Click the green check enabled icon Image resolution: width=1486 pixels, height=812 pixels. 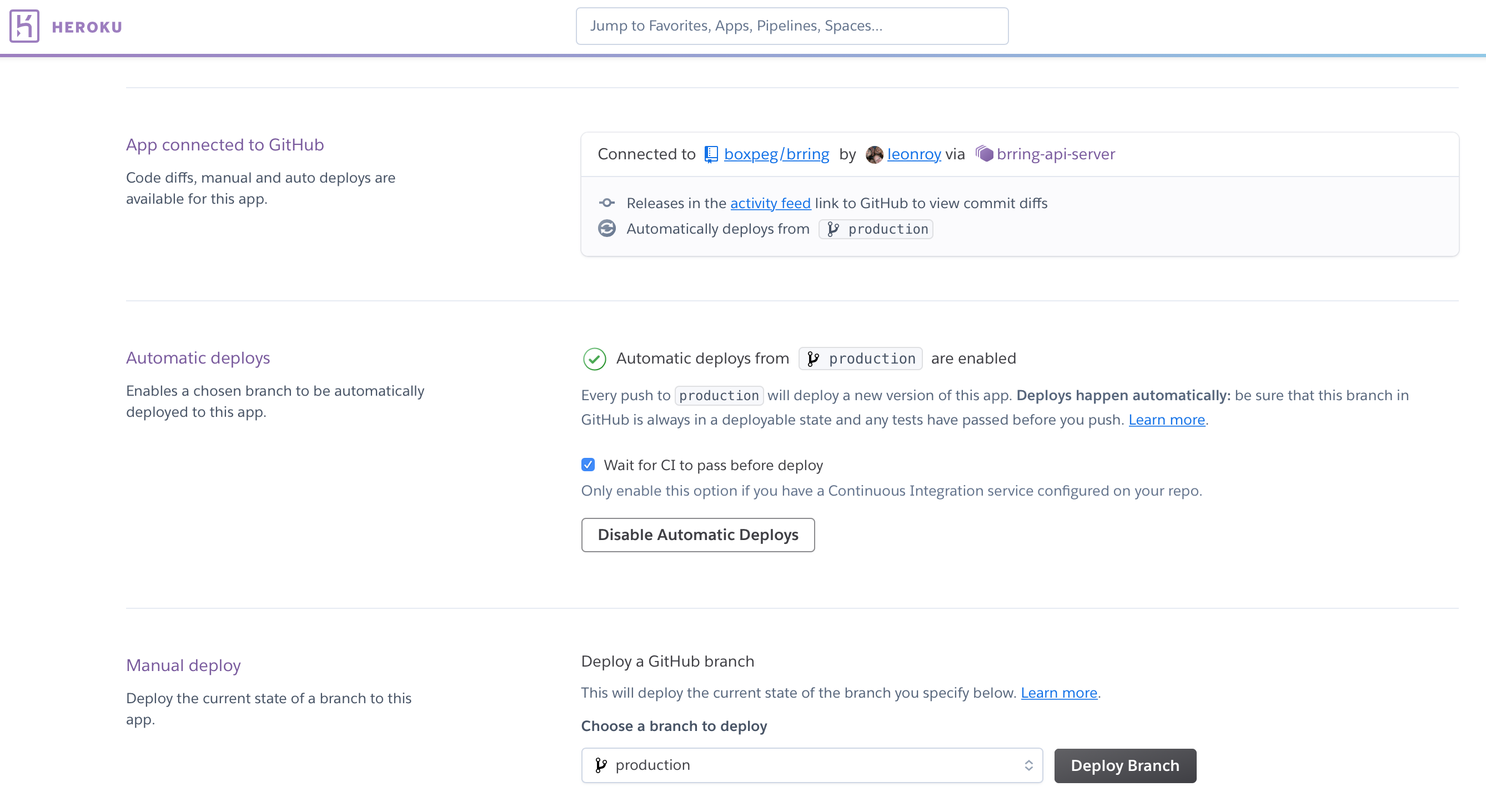(x=594, y=359)
